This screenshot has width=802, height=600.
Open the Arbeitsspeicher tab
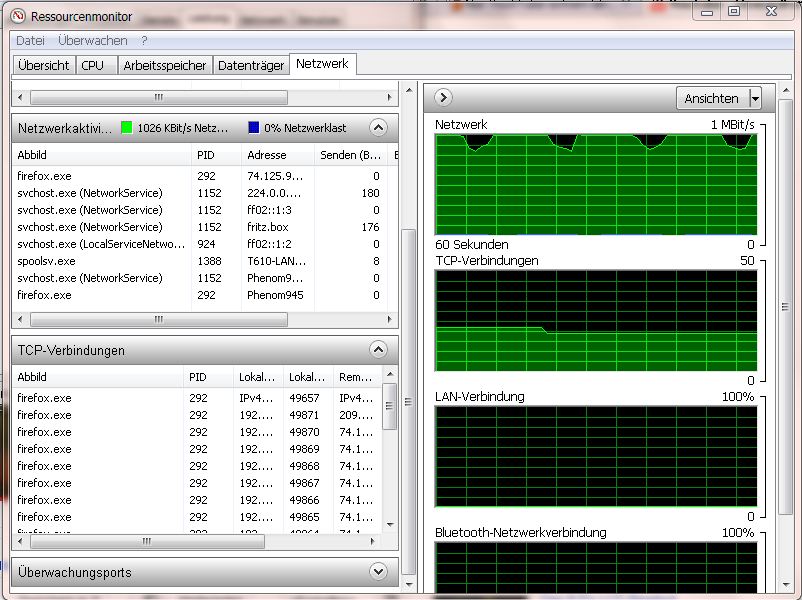click(x=165, y=65)
